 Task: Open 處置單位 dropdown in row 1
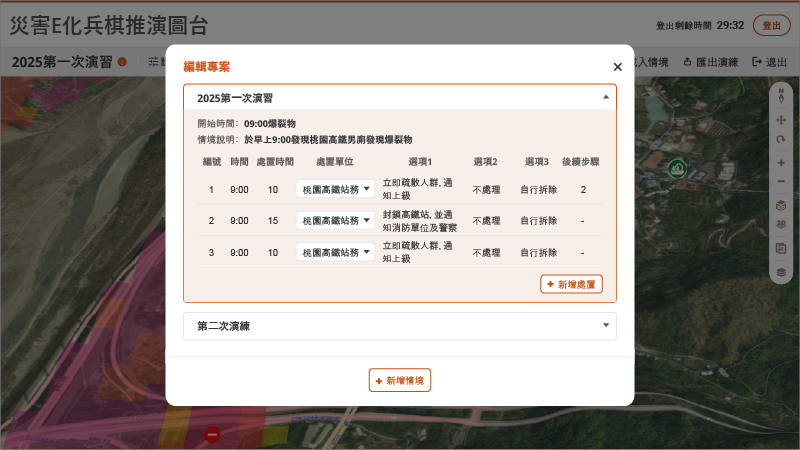point(335,189)
